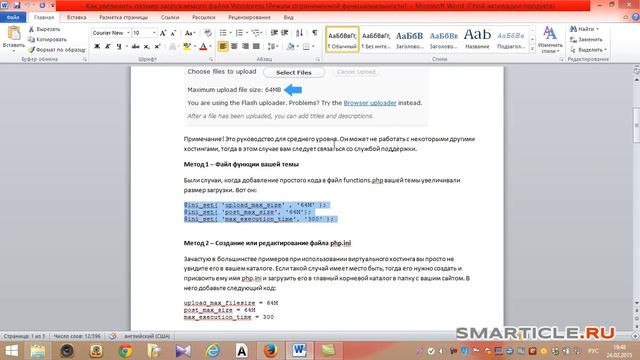Toggle align text right
The image size is (640, 360).
pyautogui.click(x=245, y=47)
